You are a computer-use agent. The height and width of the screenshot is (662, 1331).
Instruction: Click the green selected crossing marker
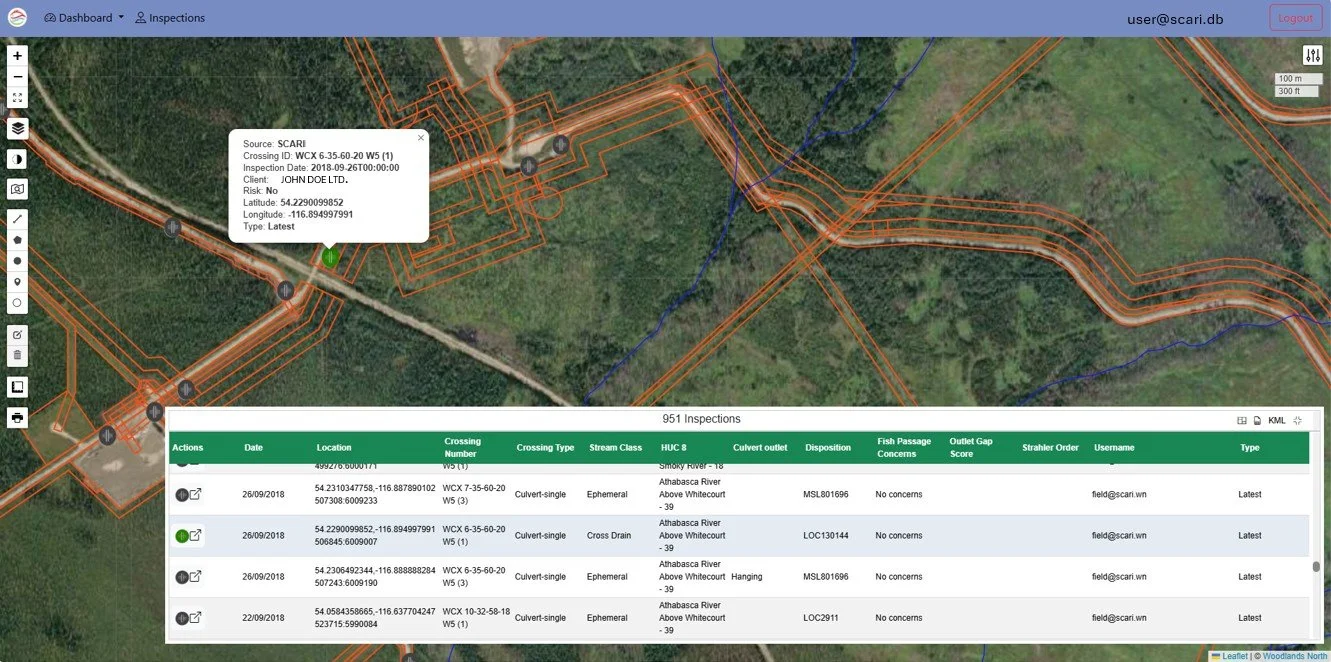(330, 257)
